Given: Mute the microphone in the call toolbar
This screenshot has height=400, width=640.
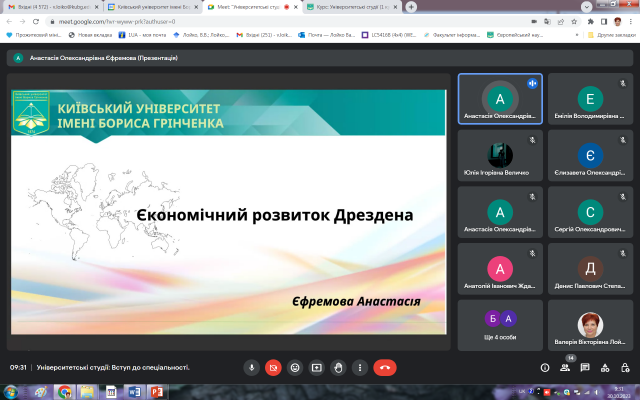Looking at the screenshot, I should point(252,367).
